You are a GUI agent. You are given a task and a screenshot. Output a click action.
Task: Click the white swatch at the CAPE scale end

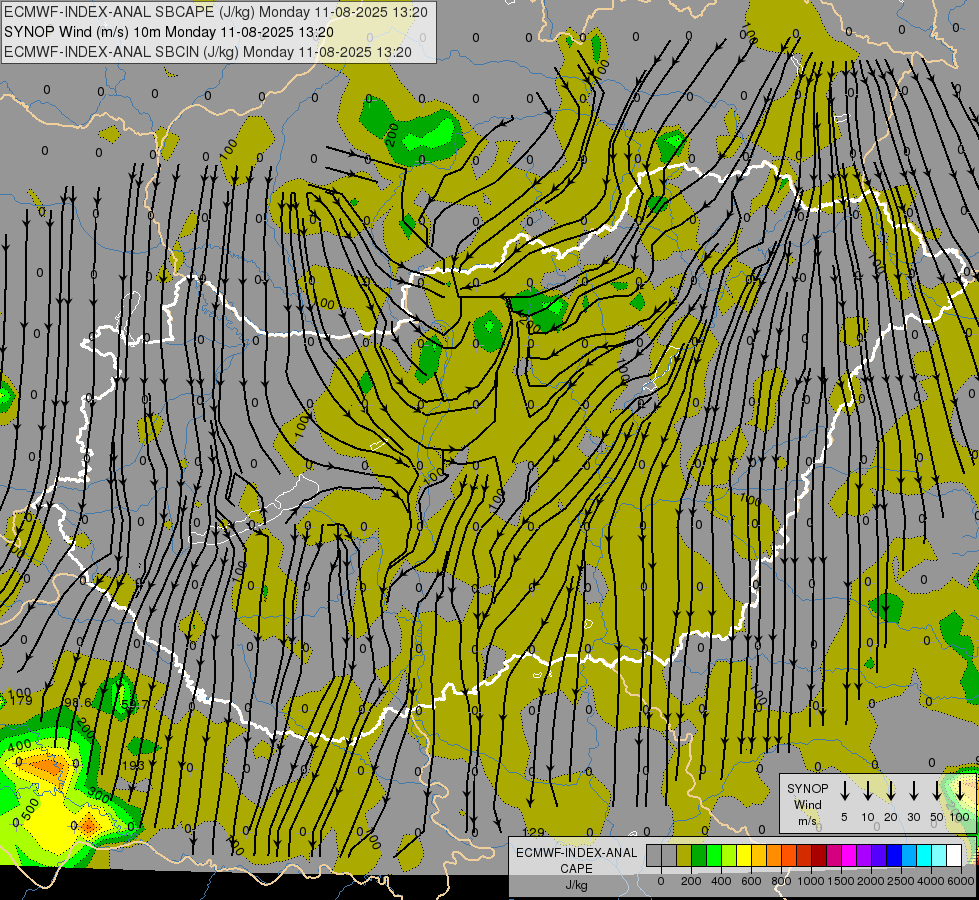954,855
